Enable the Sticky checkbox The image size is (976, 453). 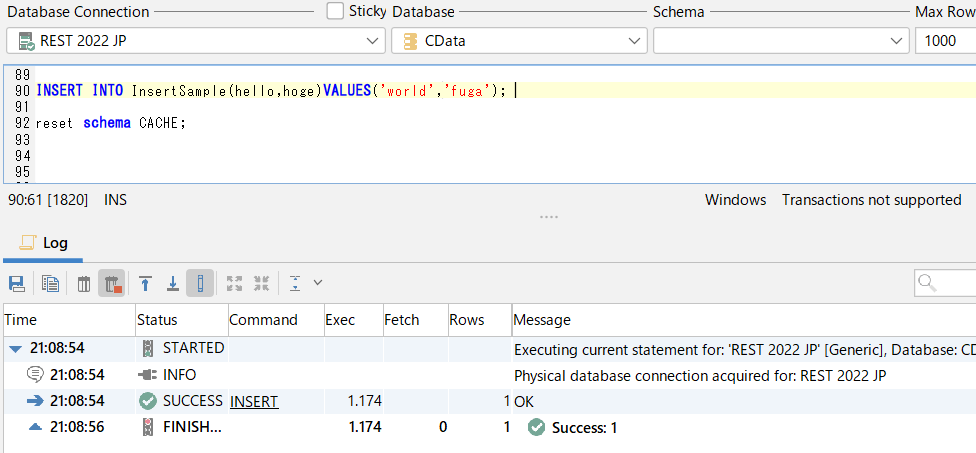pyautogui.click(x=335, y=11)
